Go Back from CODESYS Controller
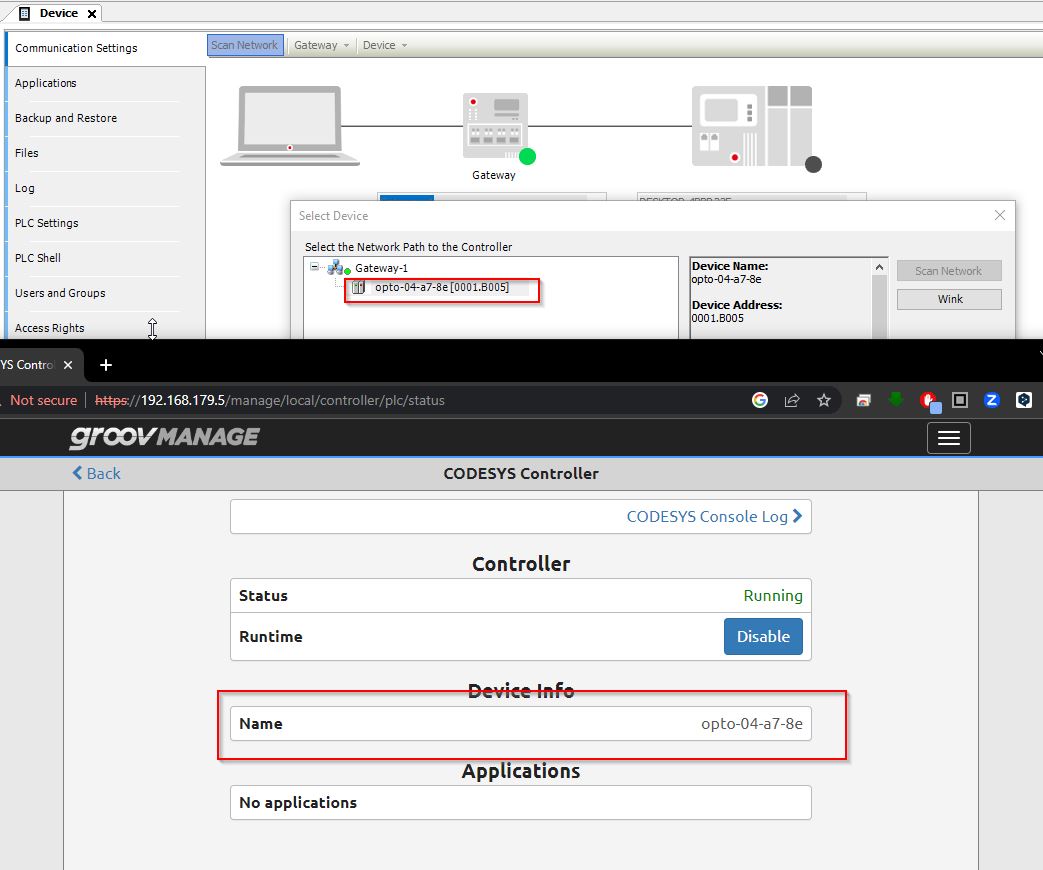 pyautogui.click(x=96, y=474)
